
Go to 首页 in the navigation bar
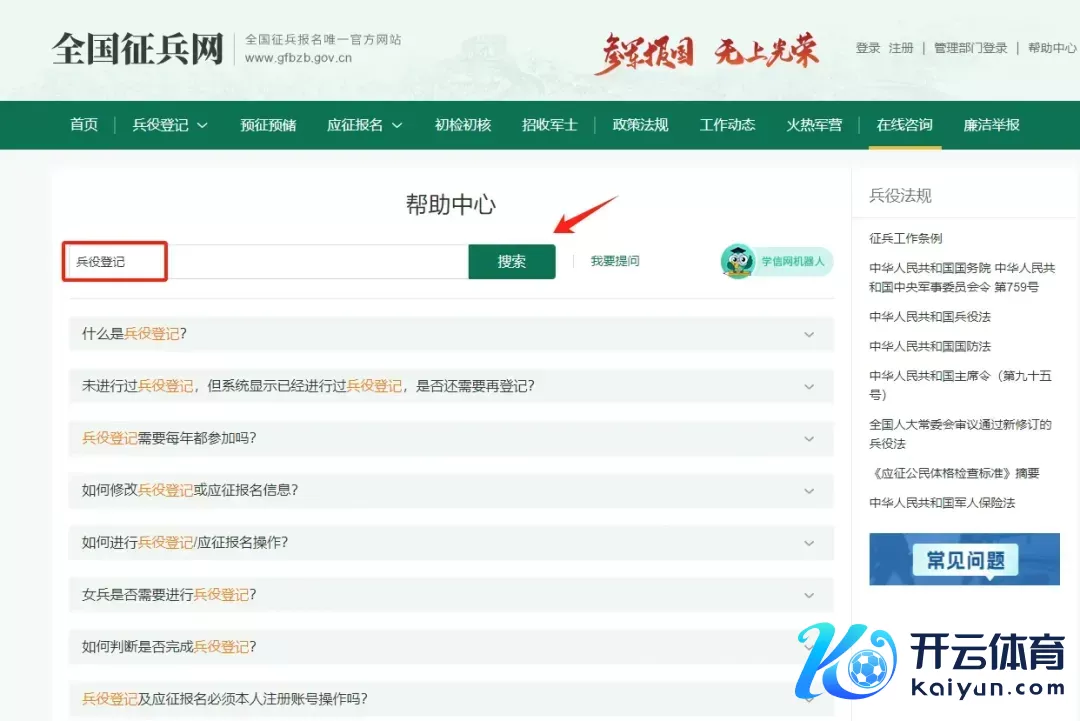pos(84,125)
